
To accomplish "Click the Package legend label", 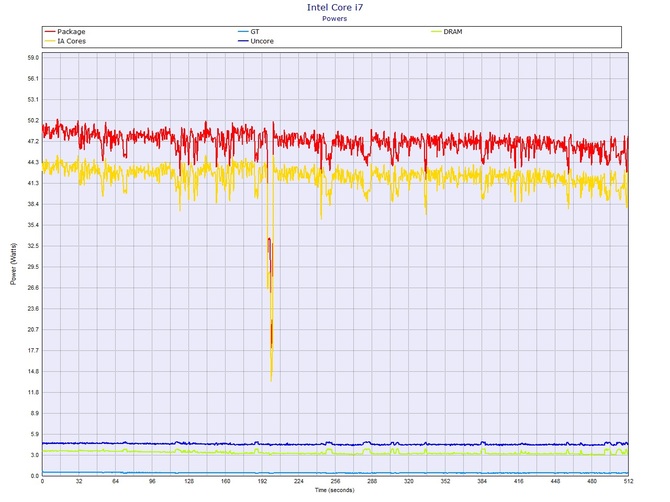I will pos(71,32).
